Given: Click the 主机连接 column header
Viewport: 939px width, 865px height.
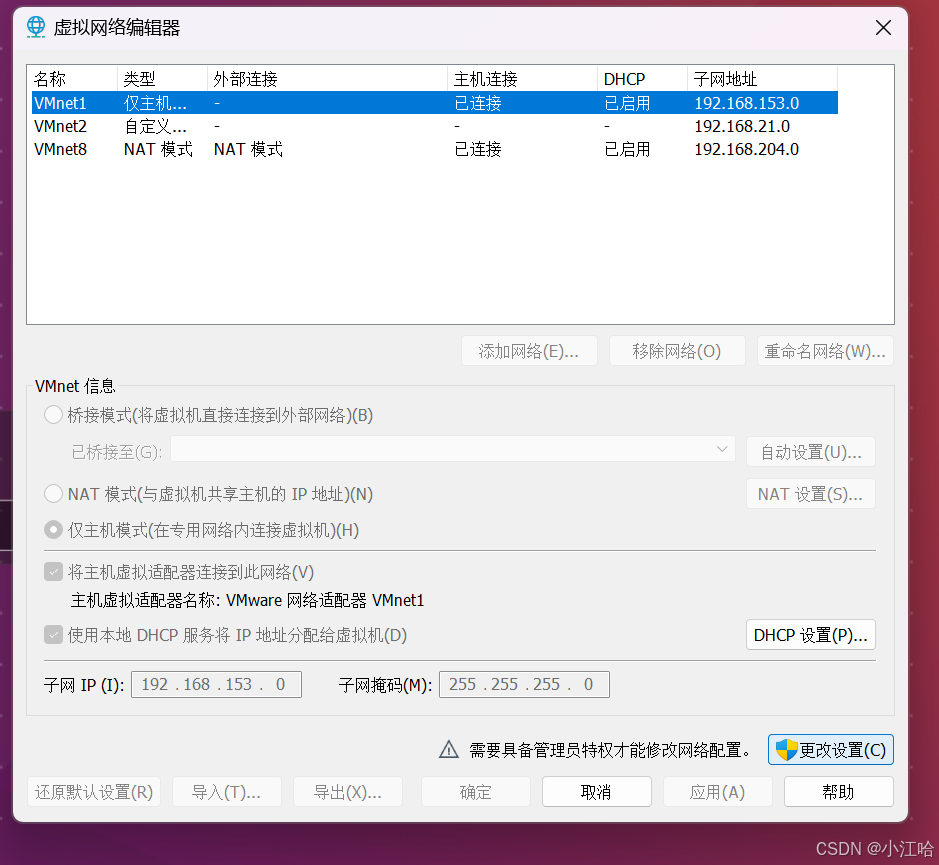Looking at the screenshot, I should click(522, 78).
